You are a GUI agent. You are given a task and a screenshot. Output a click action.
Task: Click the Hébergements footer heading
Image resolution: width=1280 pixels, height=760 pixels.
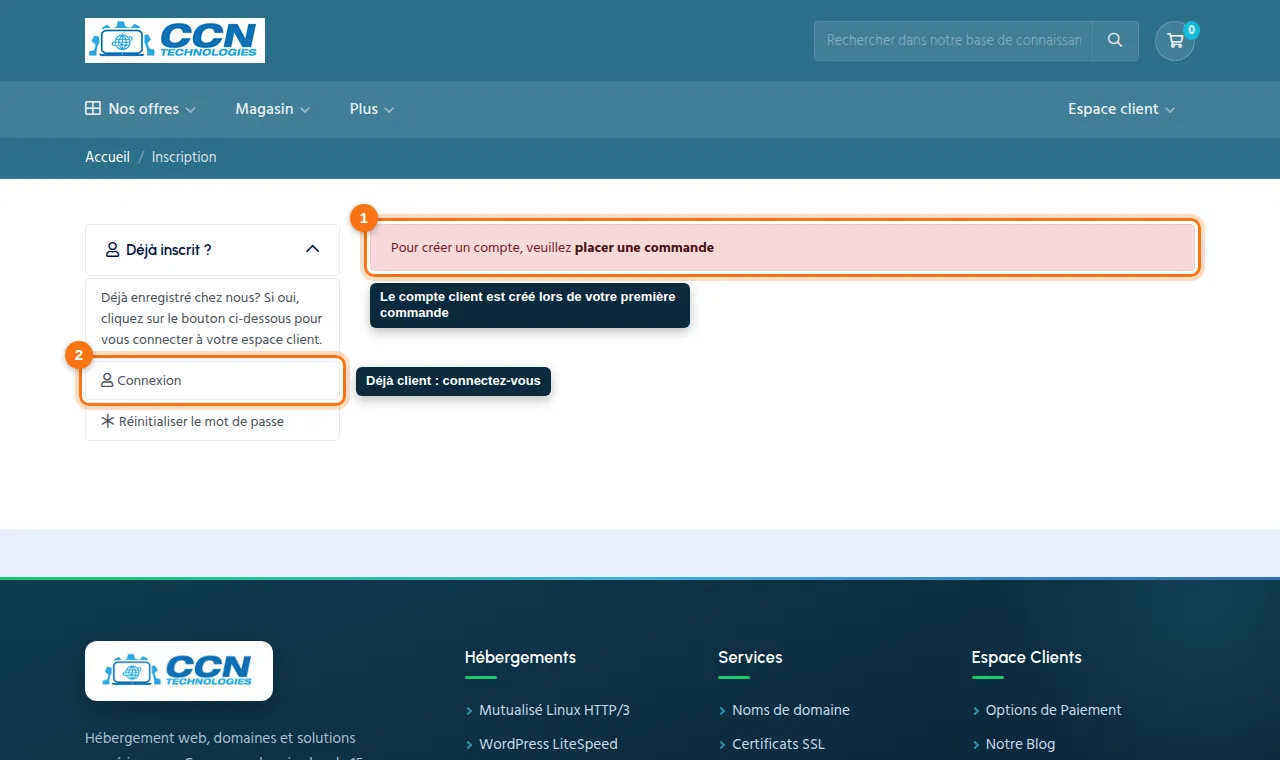pyautogui.click(x=520, y=657)
